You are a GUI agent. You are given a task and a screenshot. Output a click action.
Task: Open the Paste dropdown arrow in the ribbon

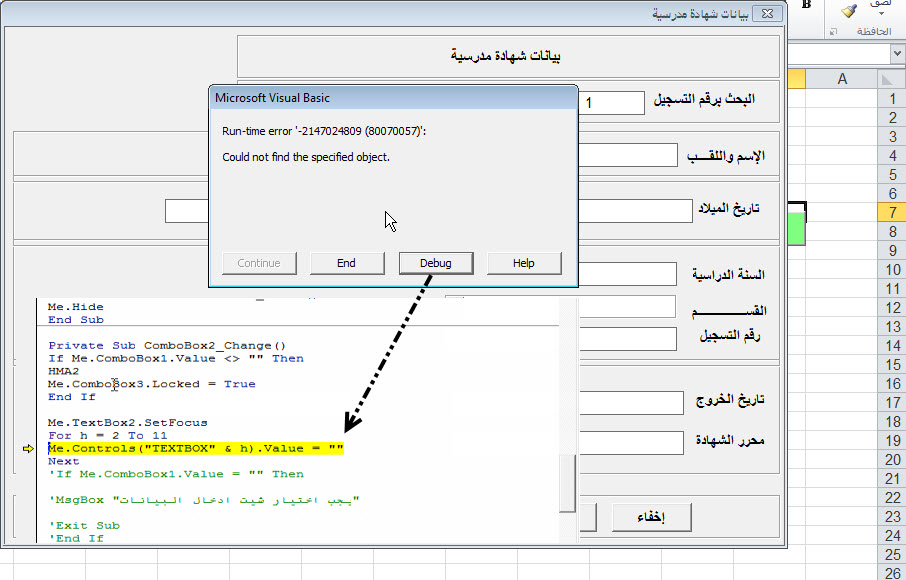click(881, 14)
